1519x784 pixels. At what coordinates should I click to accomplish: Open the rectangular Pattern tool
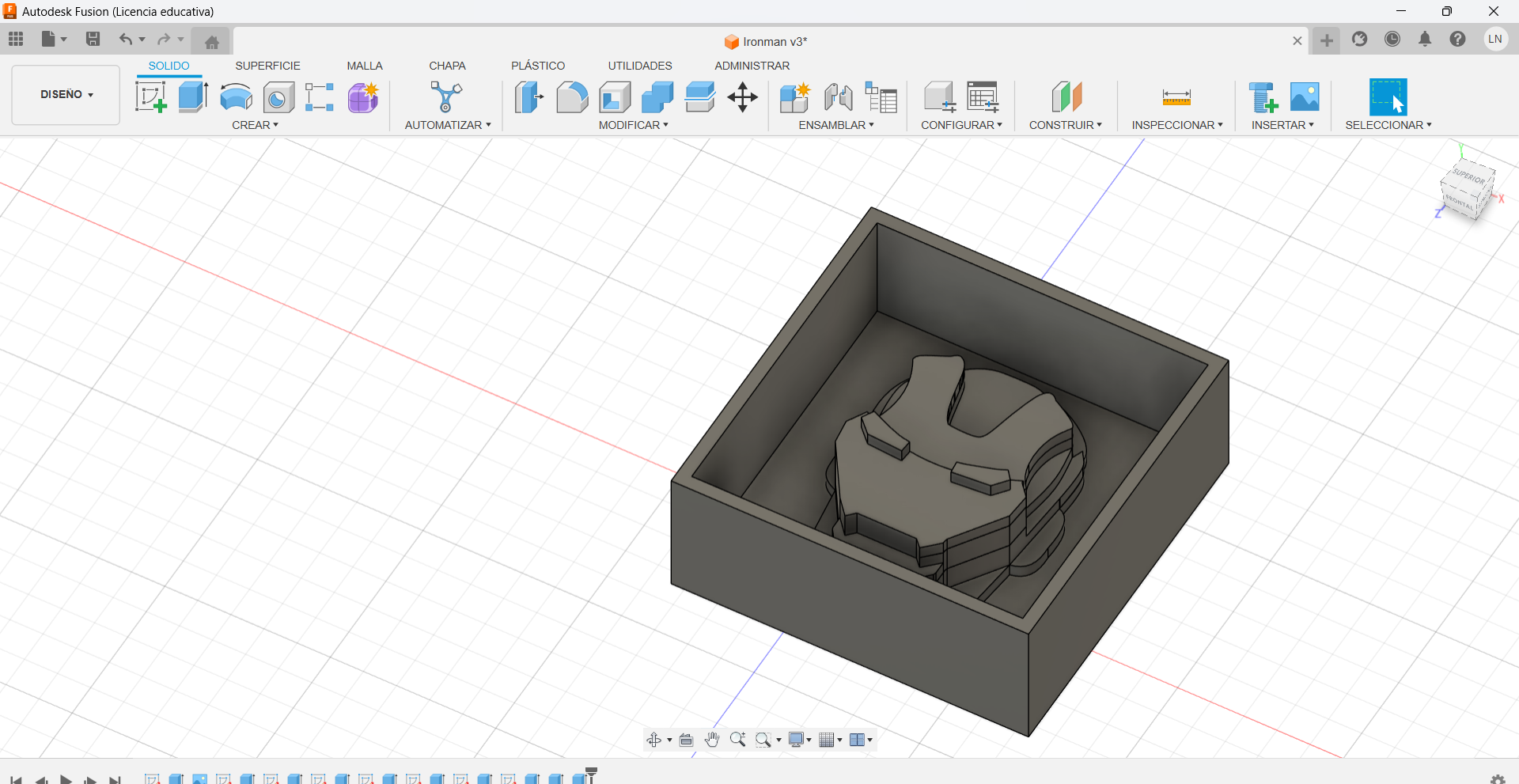[x=320, y=97]
